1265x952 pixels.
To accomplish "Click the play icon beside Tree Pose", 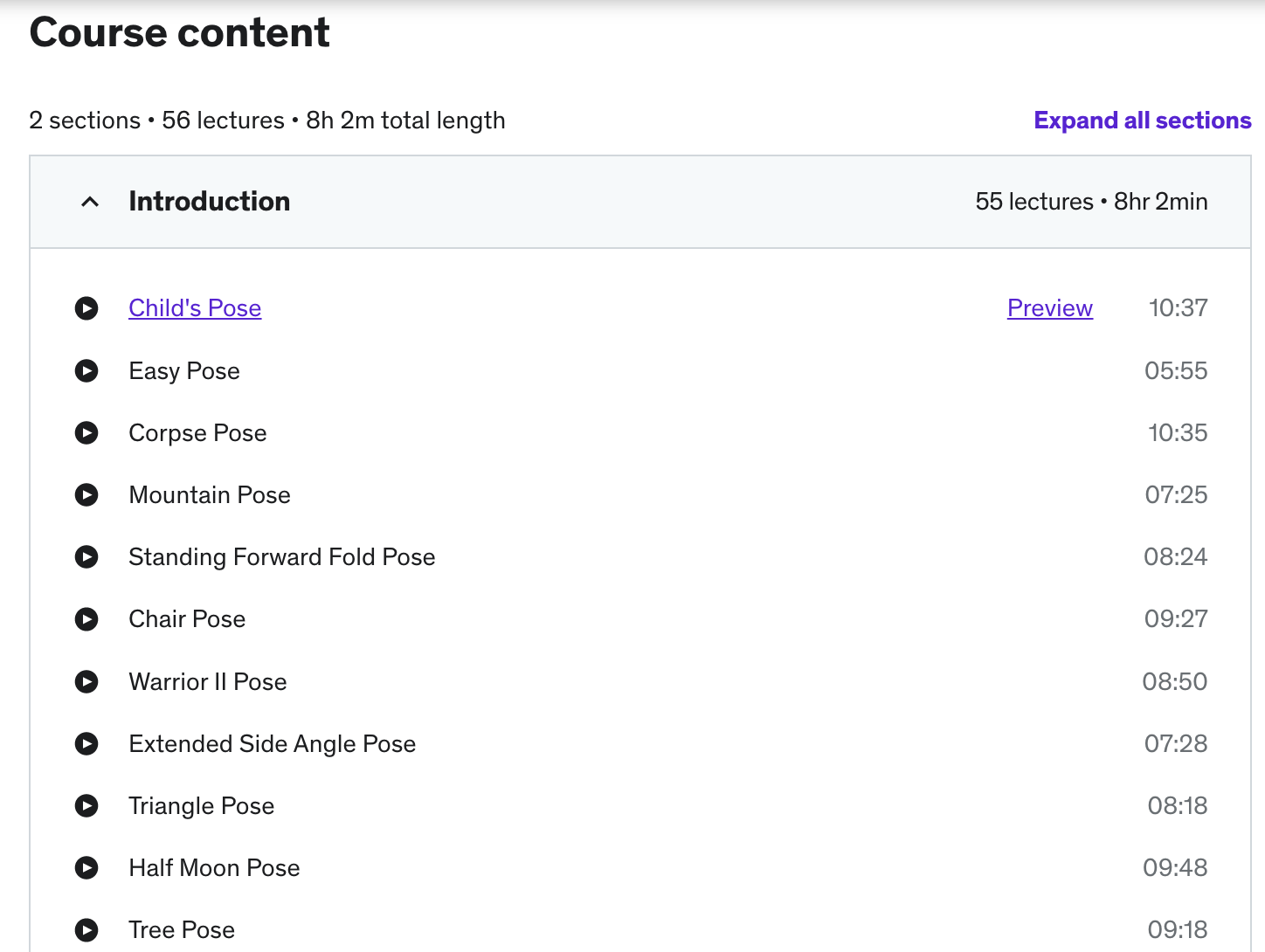I will (x=86, y=930).
